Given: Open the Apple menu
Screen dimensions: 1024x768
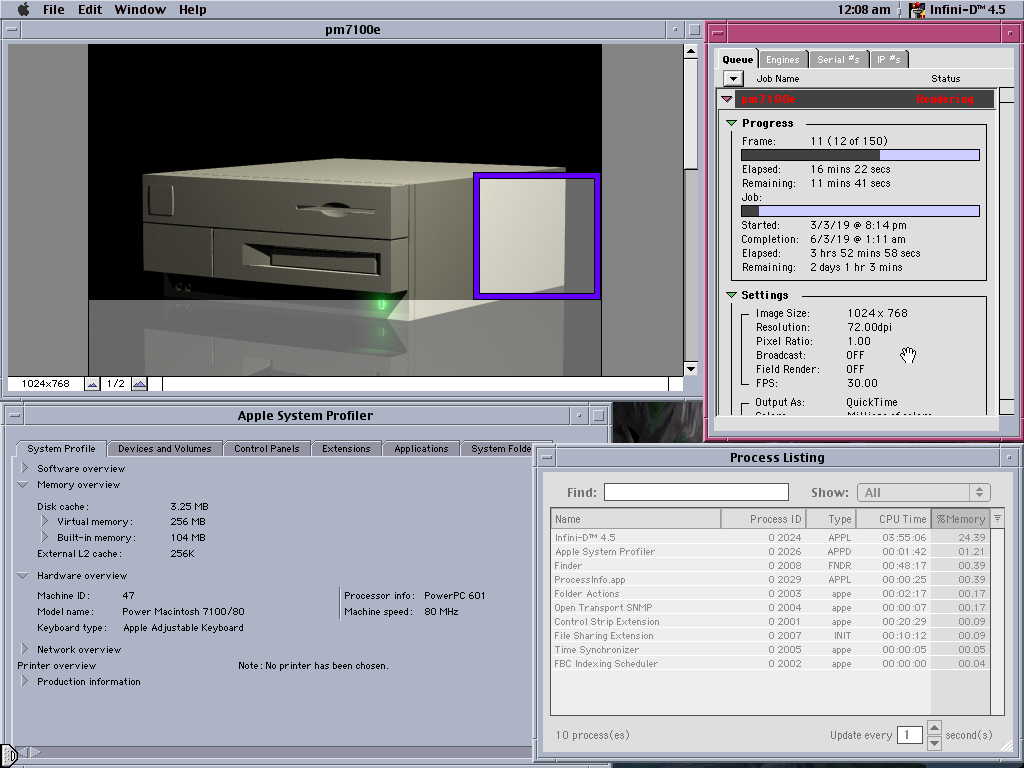Looking at the screenshot, I should [22, 10].
